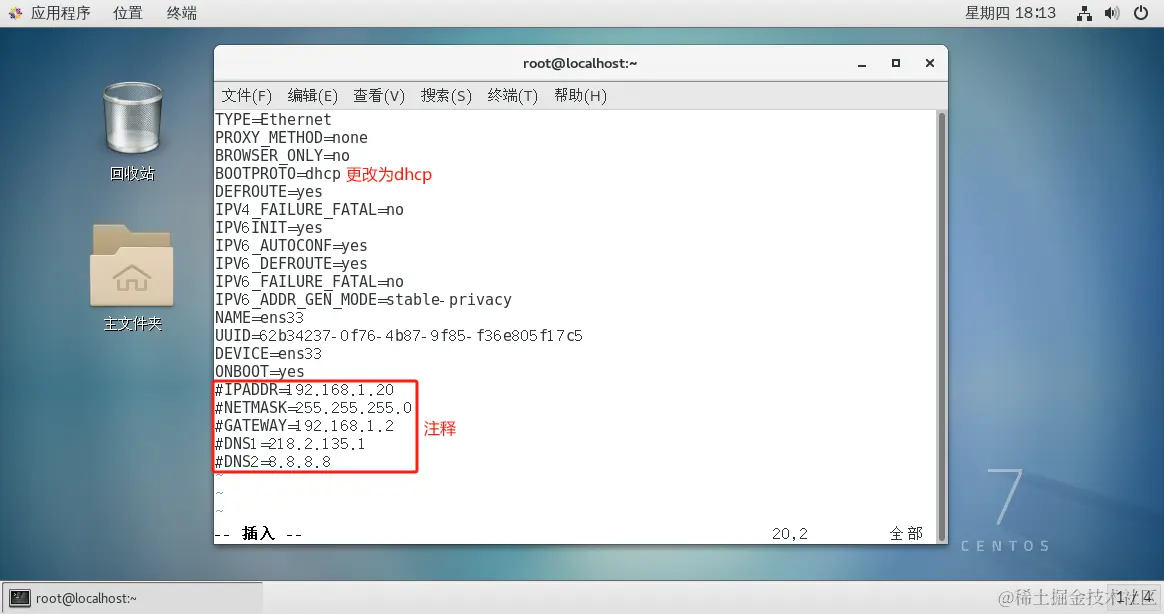Viewport: 1164px width, 614px height.
Task: Click the IPV6_ADDR_GEN_MODE=stable-privacy line
Action: point(363,299)
